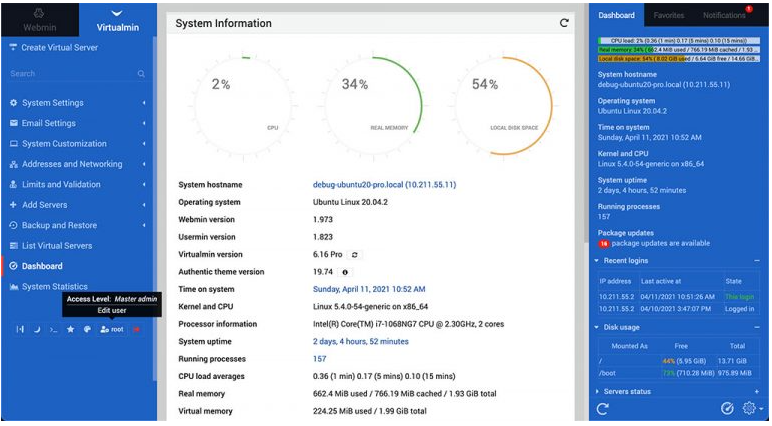Click List Virtual Servers icon
Viewport: 772px width, 426px height.
(14, 246)
